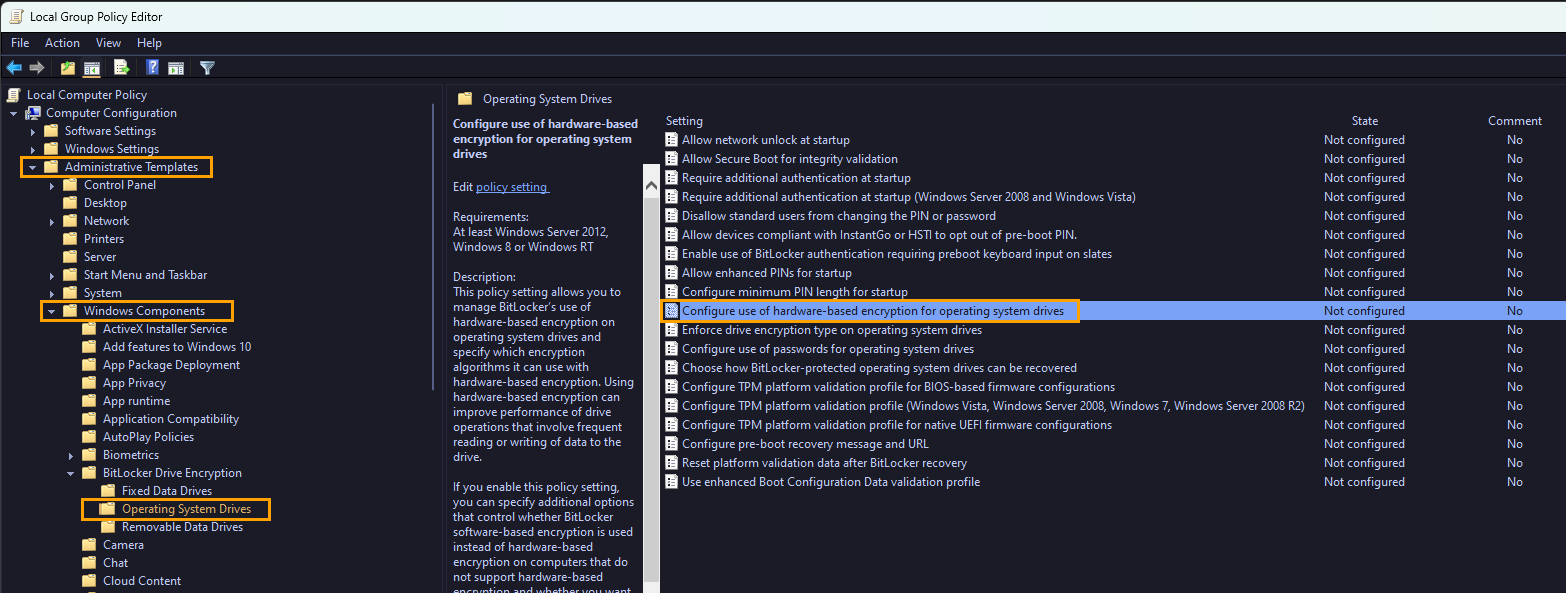Toggle Show/Hide Console Tree toolbar icon
This screenshot has height=593, width=1566.
[92, 68]
